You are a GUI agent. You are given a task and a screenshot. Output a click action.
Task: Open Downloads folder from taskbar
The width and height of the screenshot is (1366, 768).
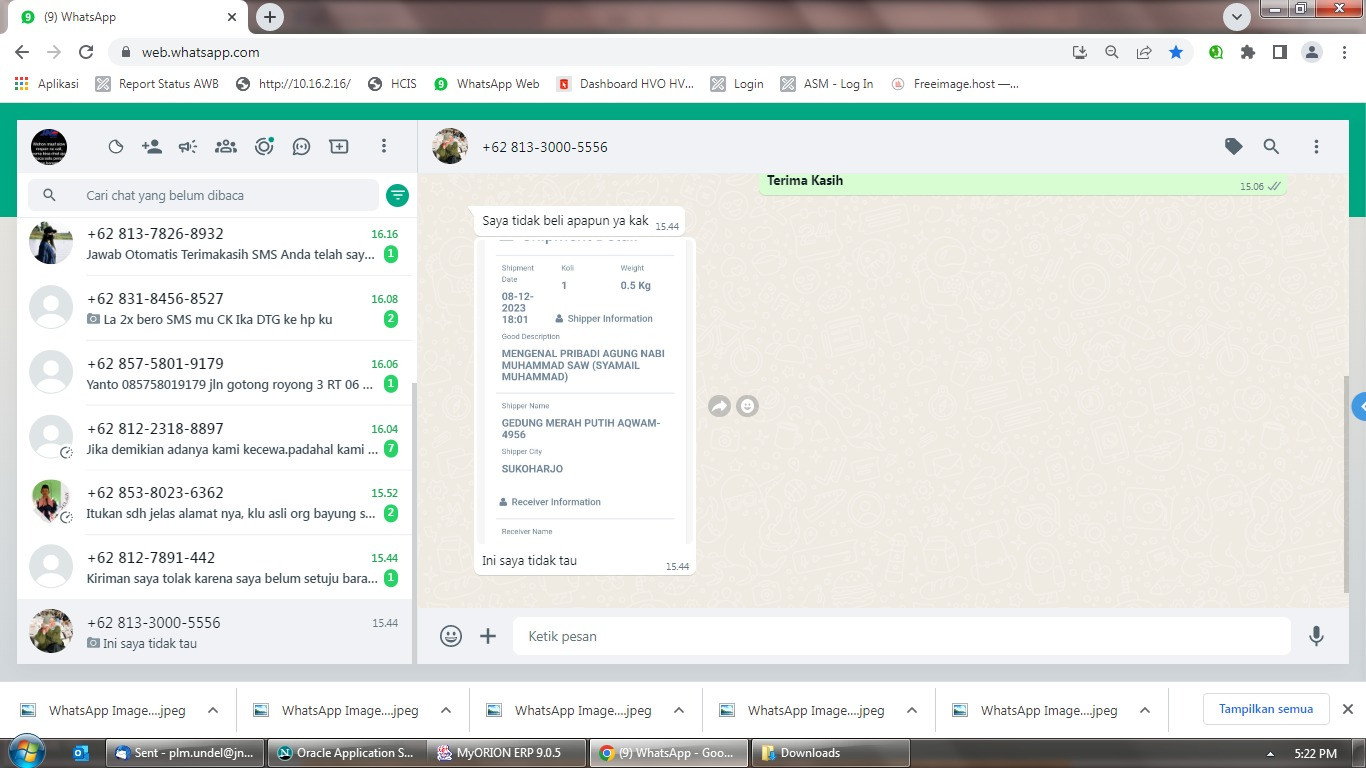(x=831, y=753)
